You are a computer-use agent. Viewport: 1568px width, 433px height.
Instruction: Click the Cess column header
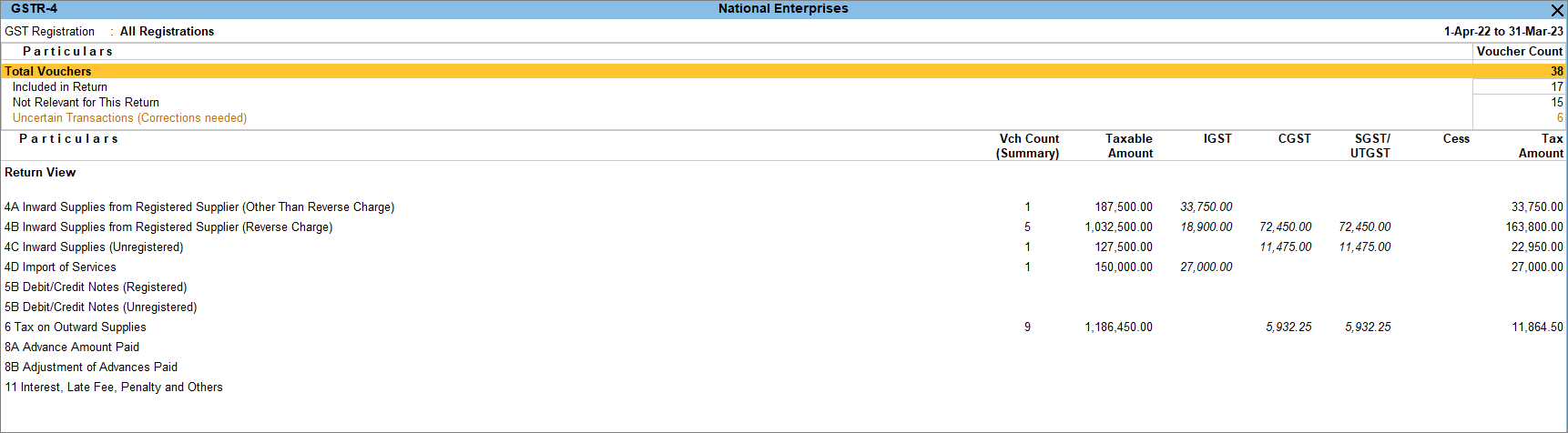pyautogui.click(x=1456, y=139)
